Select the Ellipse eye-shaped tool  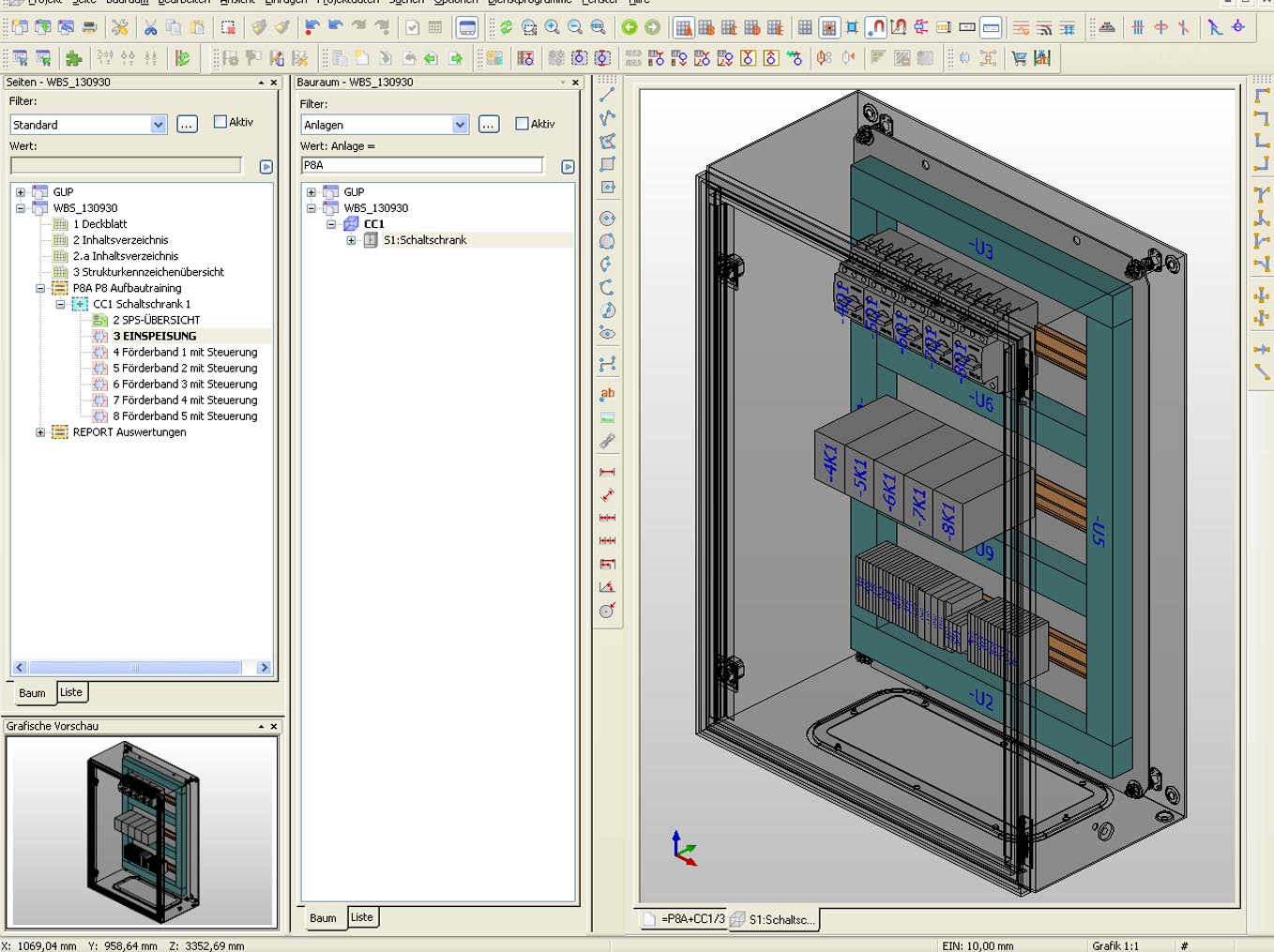607,333
